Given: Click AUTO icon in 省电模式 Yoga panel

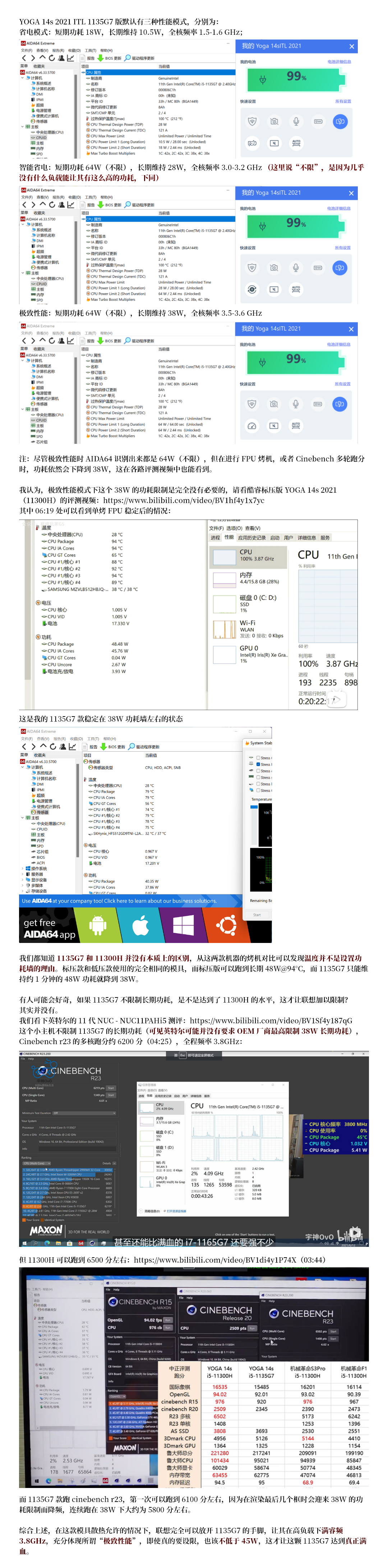Looking at the screenshot, I should (296, 143).
